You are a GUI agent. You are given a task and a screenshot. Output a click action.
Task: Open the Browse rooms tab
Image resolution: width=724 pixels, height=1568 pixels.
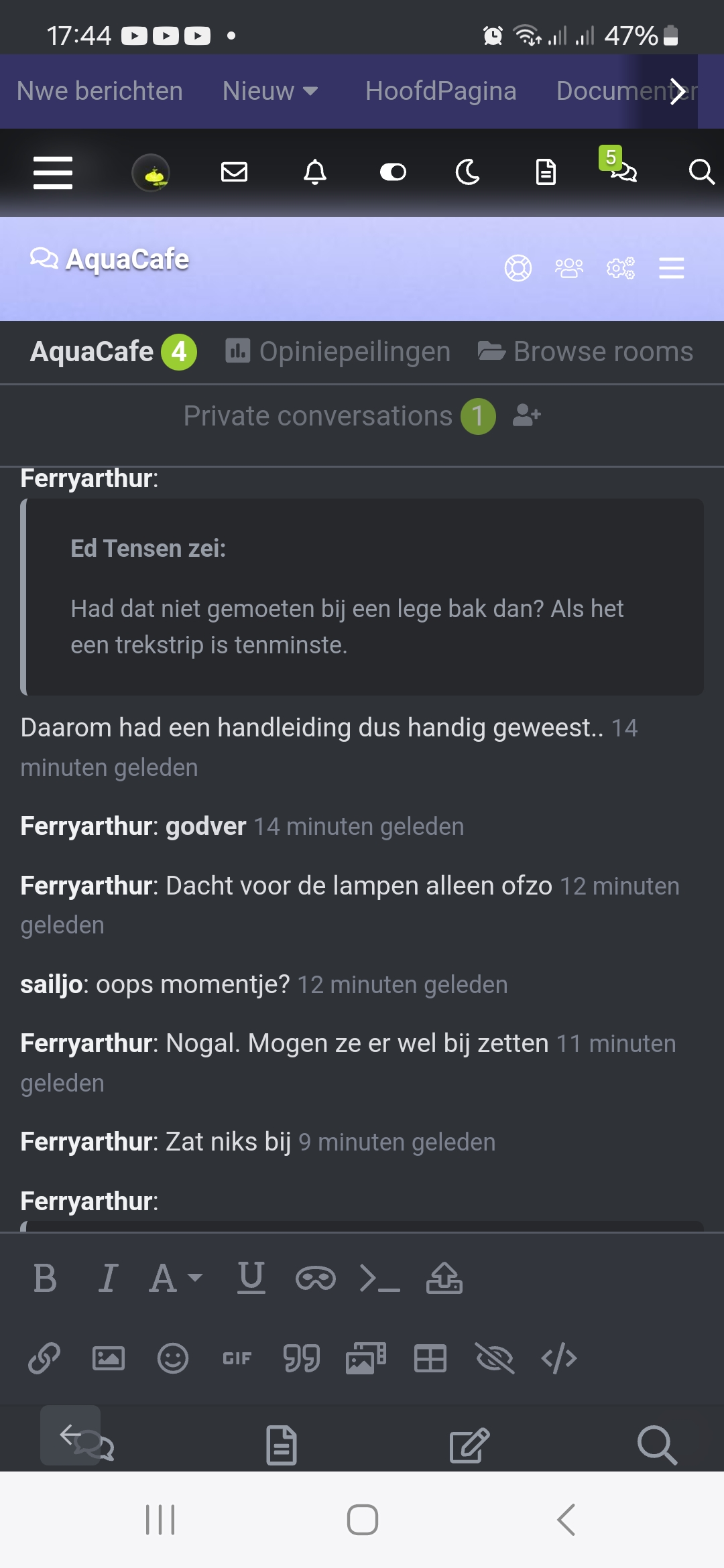pyautogui.click(x=585, y=351)
